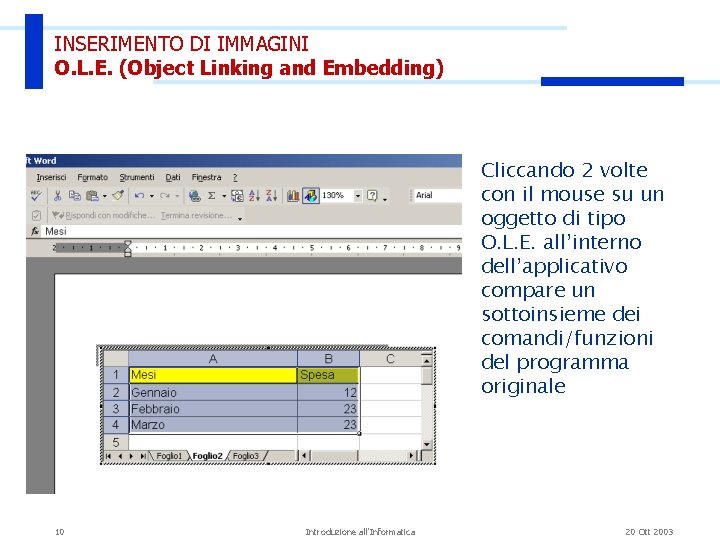Click the next sheet tab arrow

[131, 456]
